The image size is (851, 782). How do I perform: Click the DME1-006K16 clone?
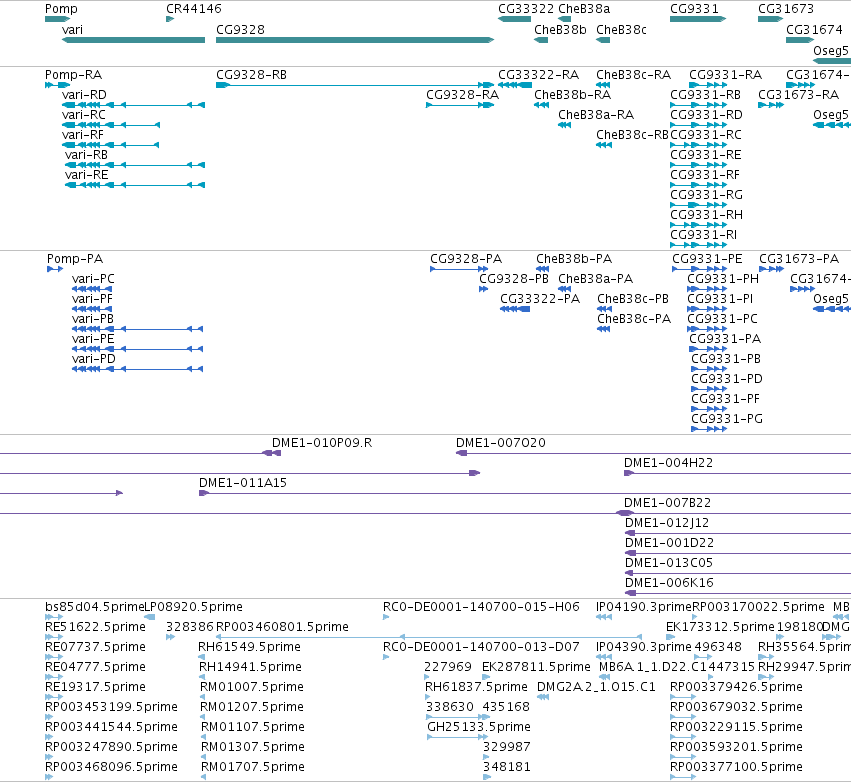click(738, 593)
